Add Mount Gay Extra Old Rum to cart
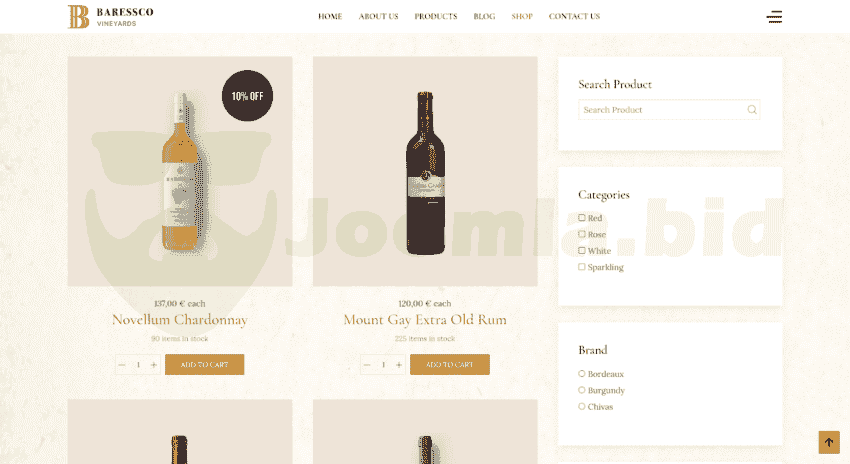Screen dimensions: 850x464 pyautogui.click(x=450, y=365)
